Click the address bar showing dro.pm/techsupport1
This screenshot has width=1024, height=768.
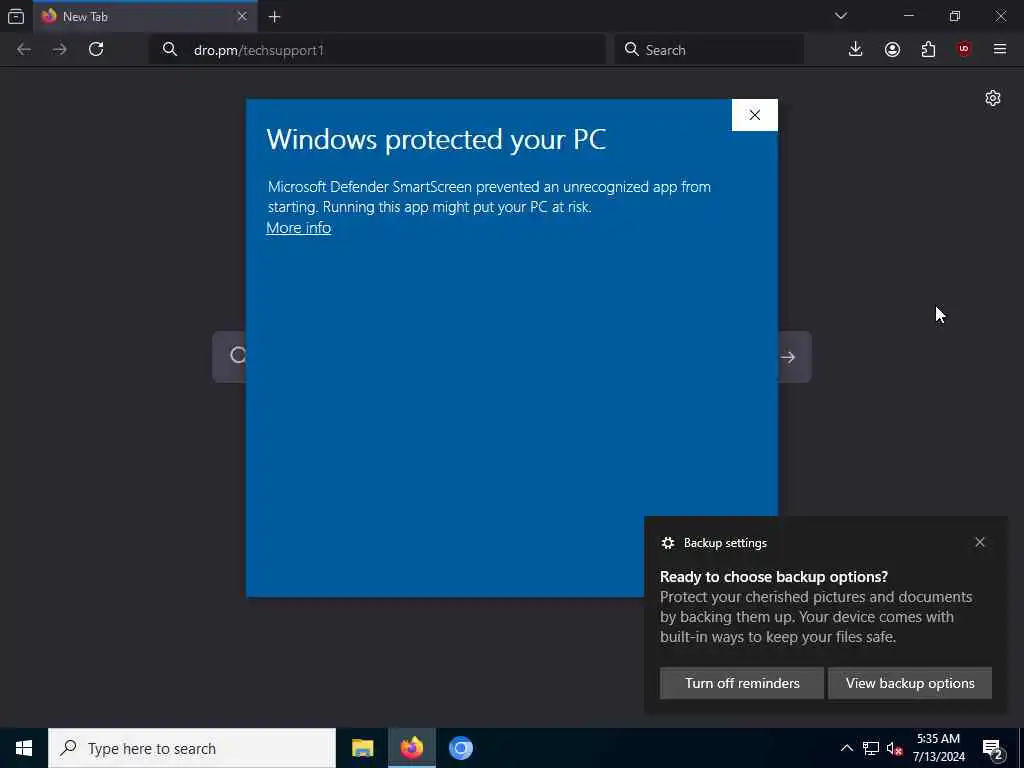[x=377, y=50]
